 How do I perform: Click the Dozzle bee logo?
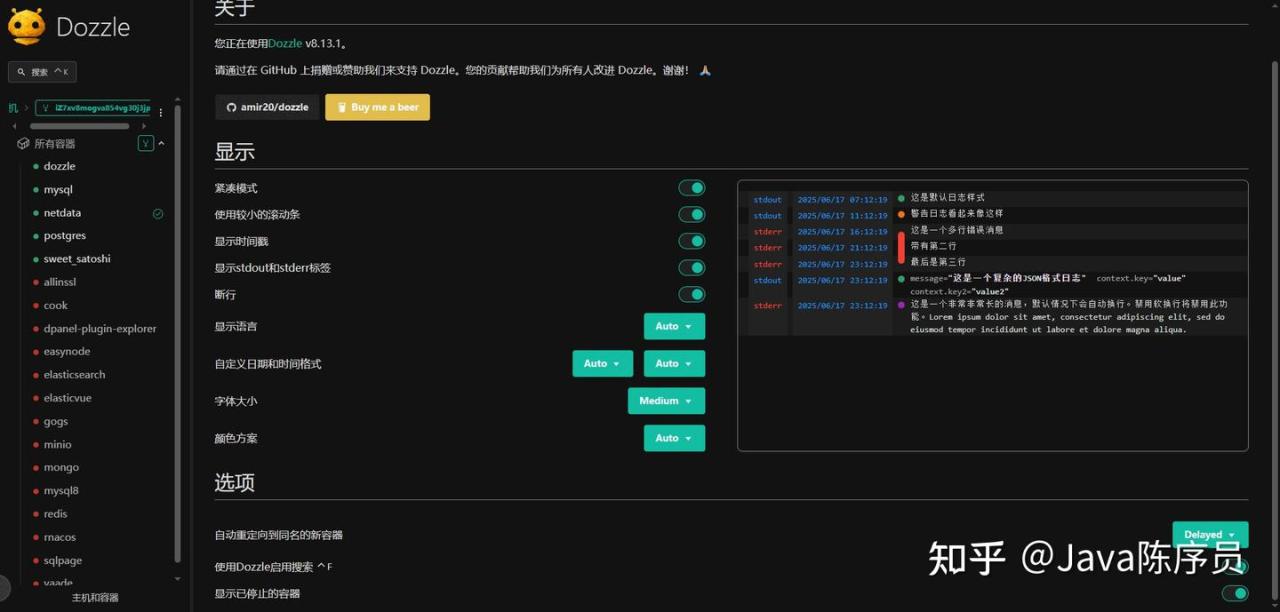[26, 26]
